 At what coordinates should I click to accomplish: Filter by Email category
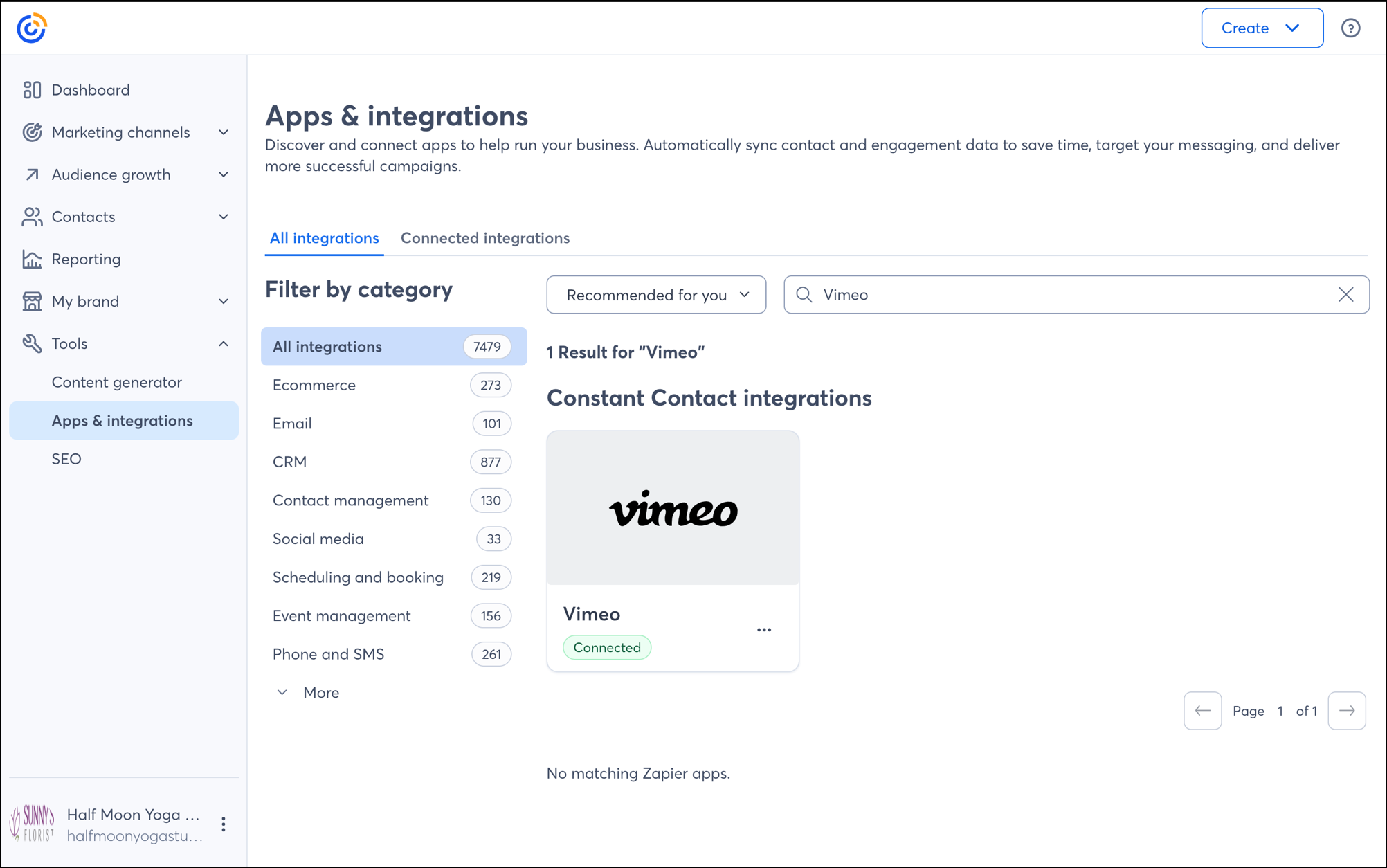click(x=394, y=424)
